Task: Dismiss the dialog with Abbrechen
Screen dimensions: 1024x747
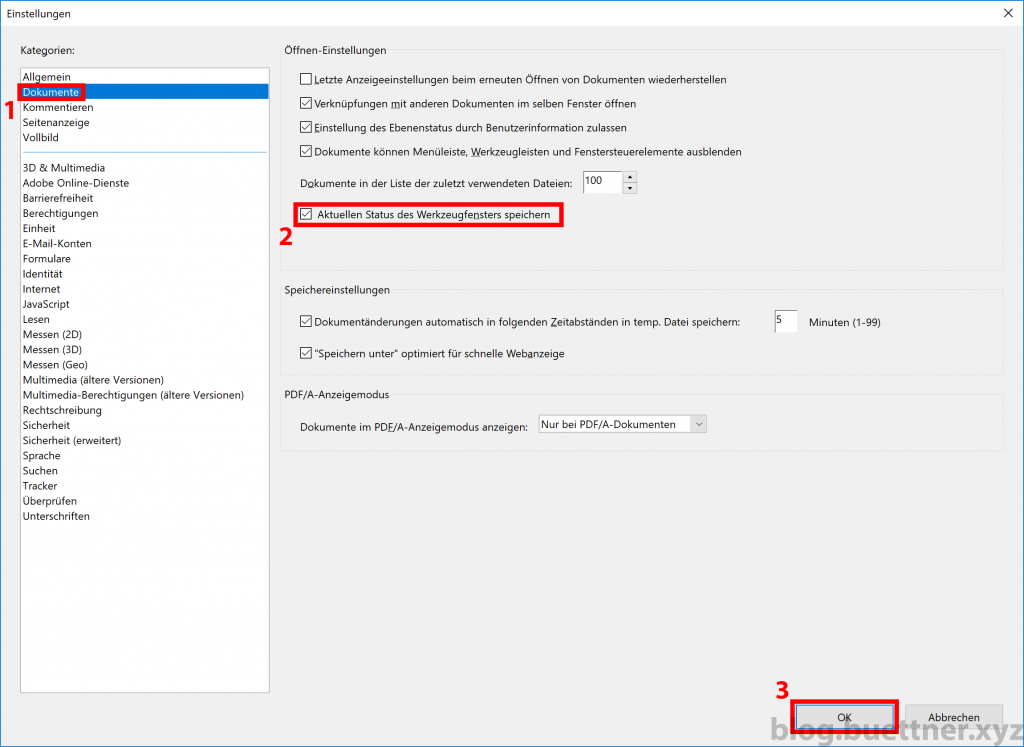Action: [953, 717]
